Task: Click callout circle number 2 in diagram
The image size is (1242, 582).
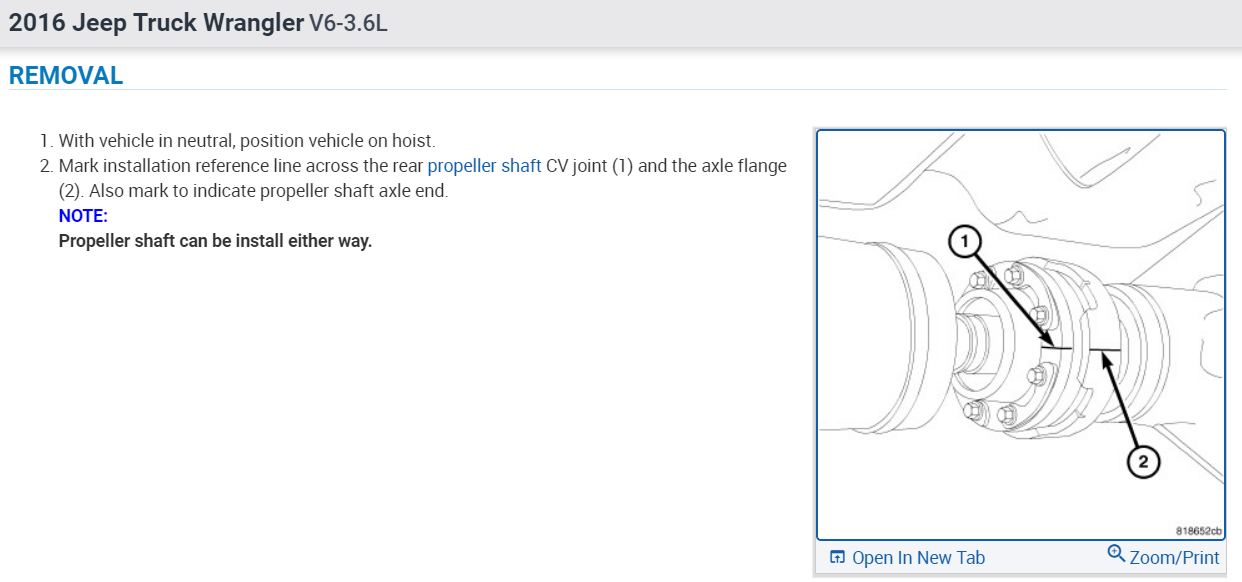Action: [1143, 461]
